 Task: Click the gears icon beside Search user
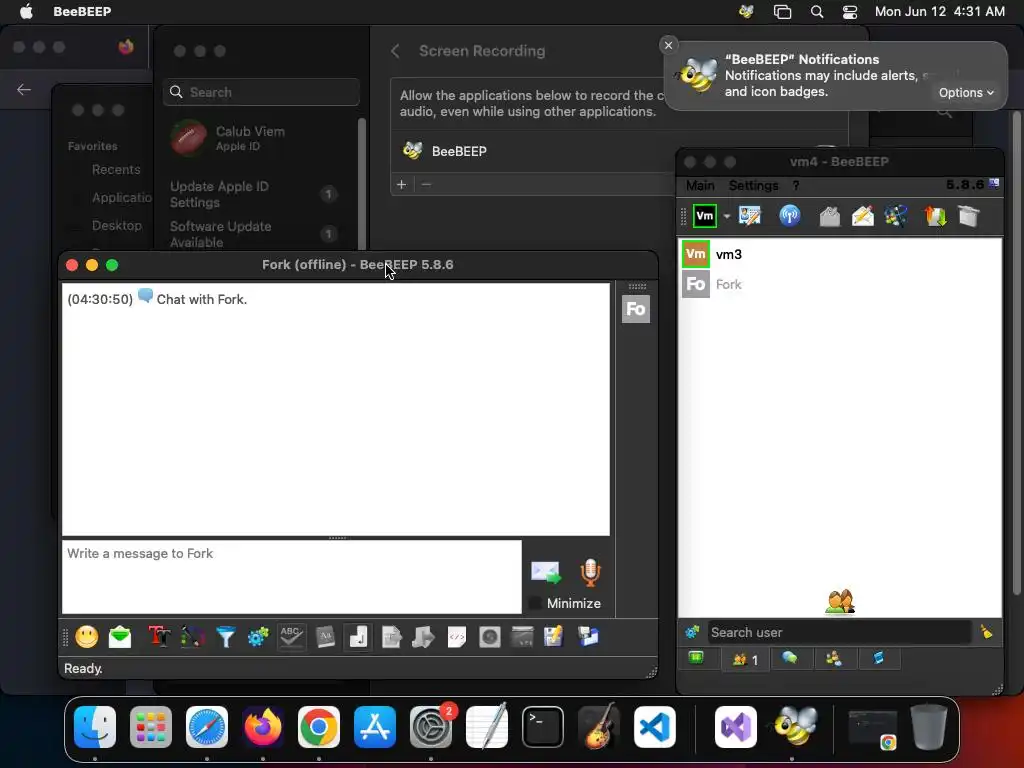692,632
